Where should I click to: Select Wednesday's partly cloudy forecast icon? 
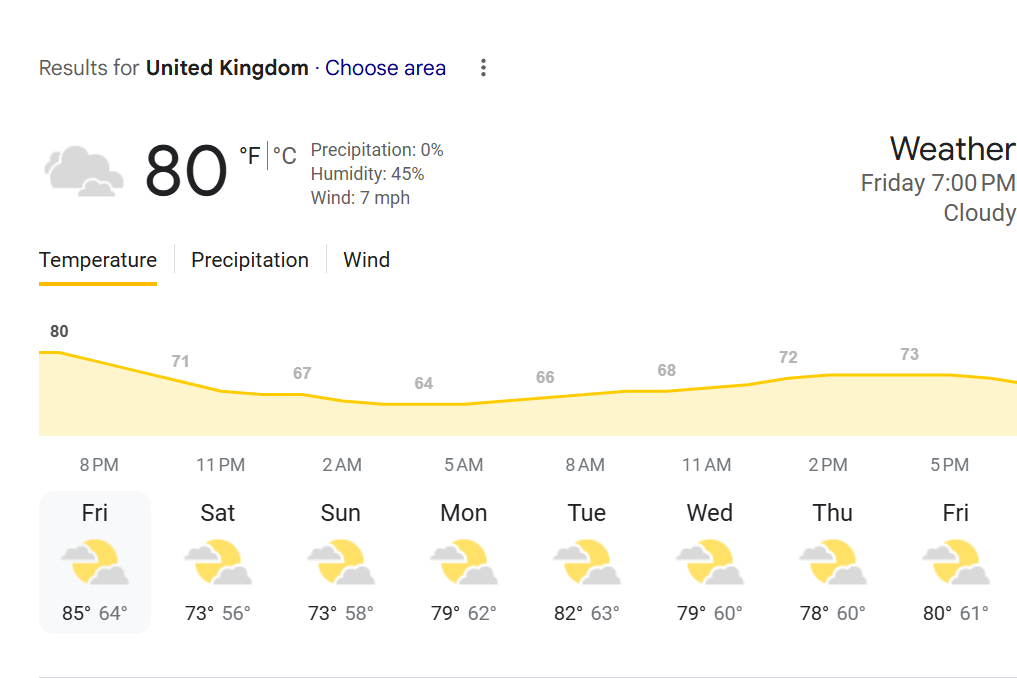[710, 562]
